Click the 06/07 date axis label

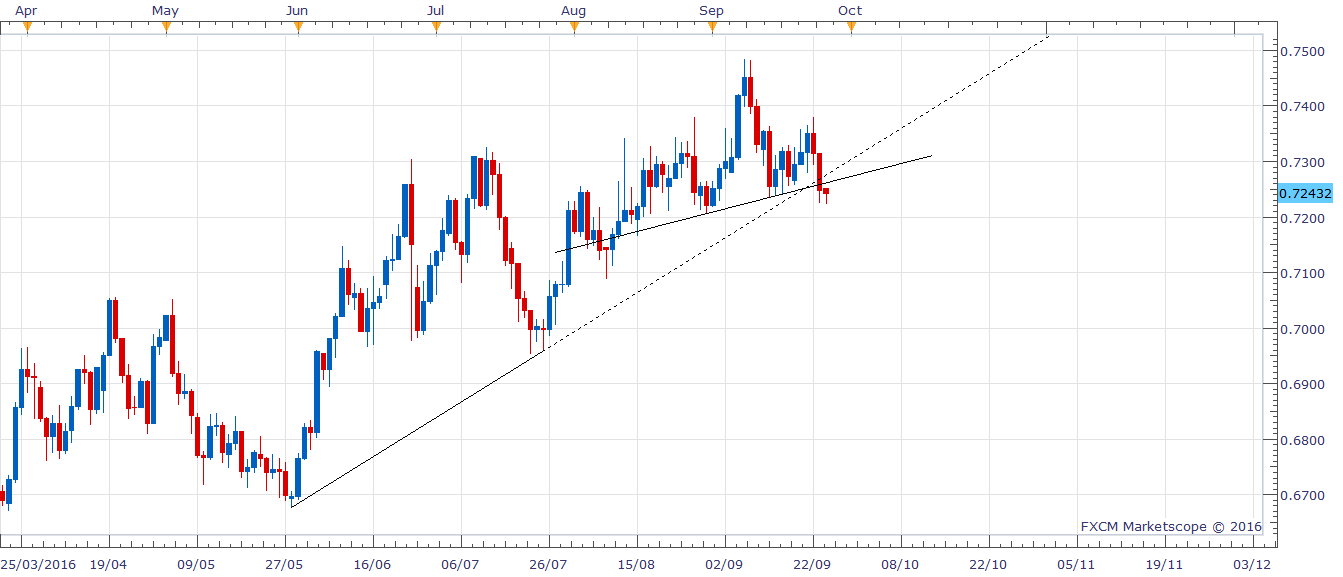tap(458, 565)
